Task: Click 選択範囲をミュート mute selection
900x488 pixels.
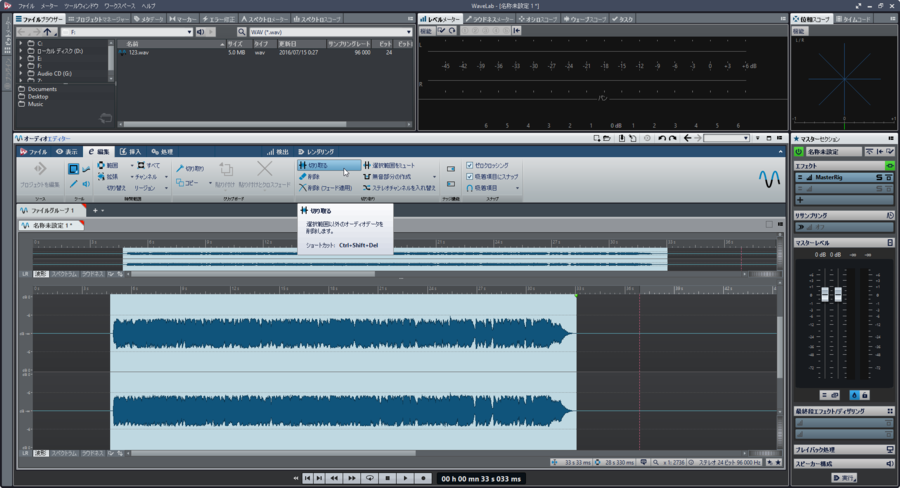Action: [389, 165]
